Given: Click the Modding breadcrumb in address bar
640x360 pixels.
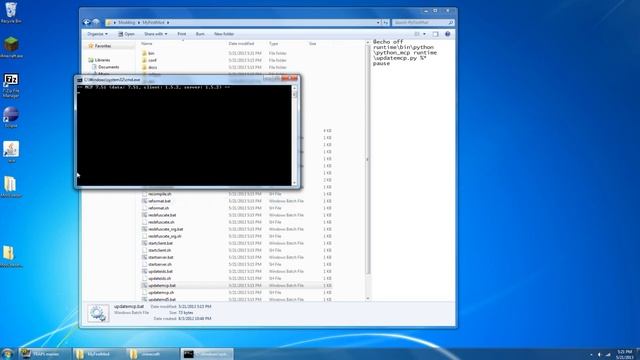Looking at the screenshot, I should pyautogui.click(x=127, y=22).
